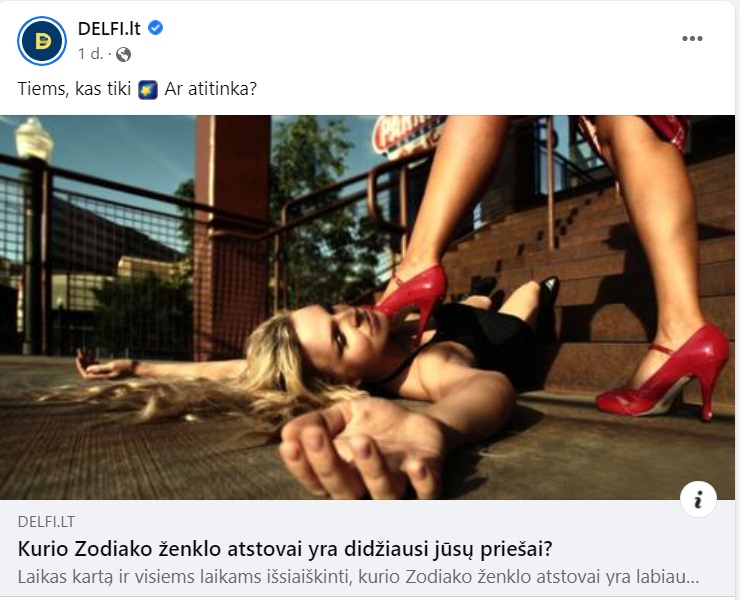Click the blue verified badge

[156, 28]
